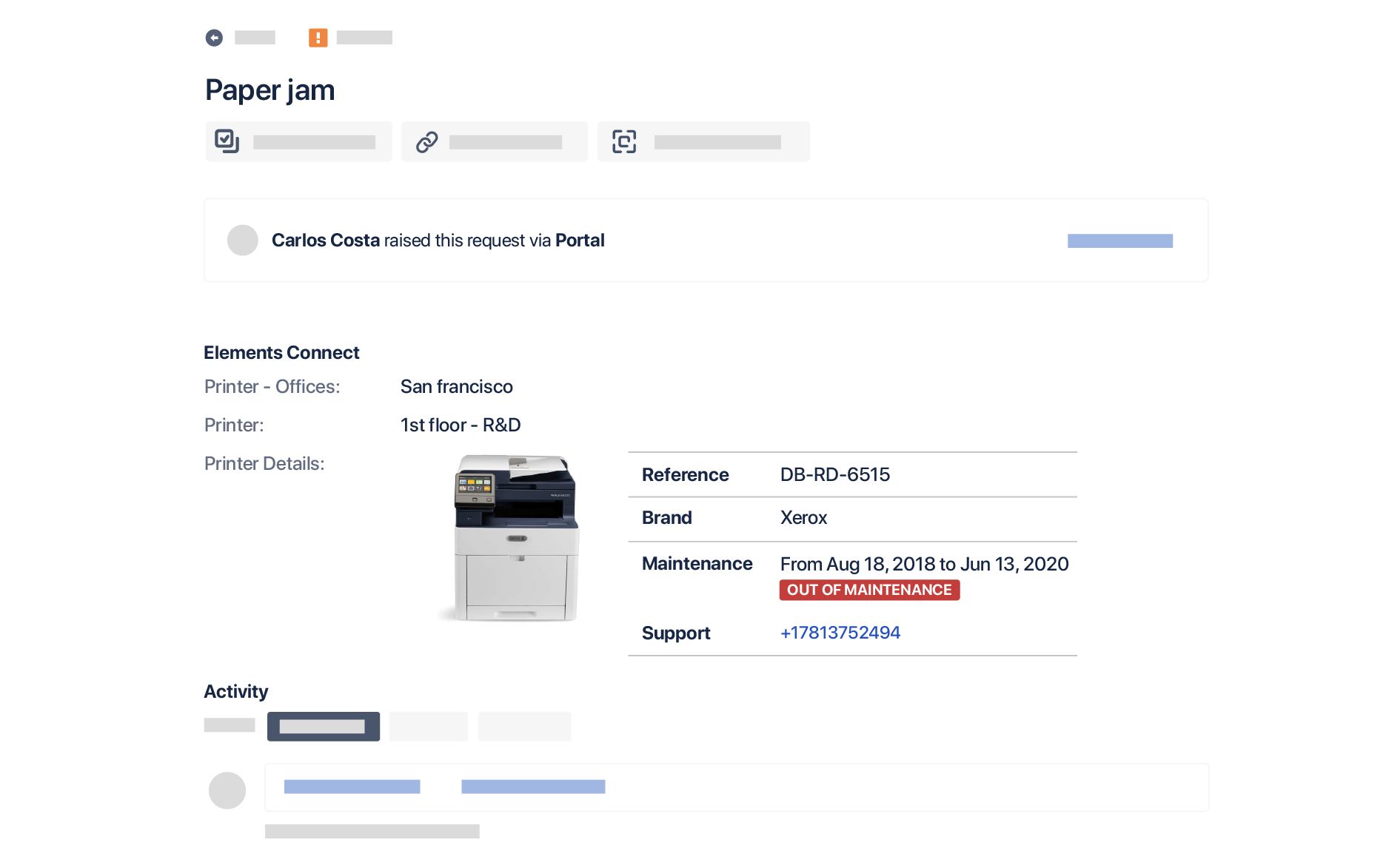Click the blue link in the request banner
The width and height of the screenshot is (1389, 868).
tap(1120, 240)
